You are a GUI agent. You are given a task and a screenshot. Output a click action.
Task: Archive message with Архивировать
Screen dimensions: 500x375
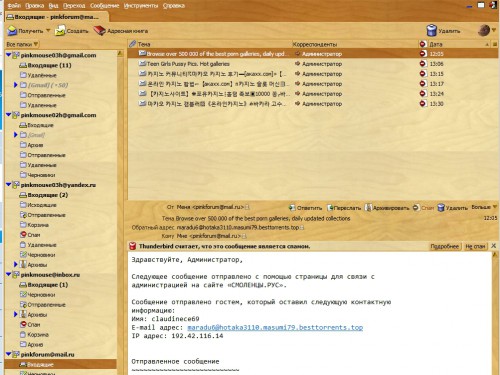tap(387, 208)
